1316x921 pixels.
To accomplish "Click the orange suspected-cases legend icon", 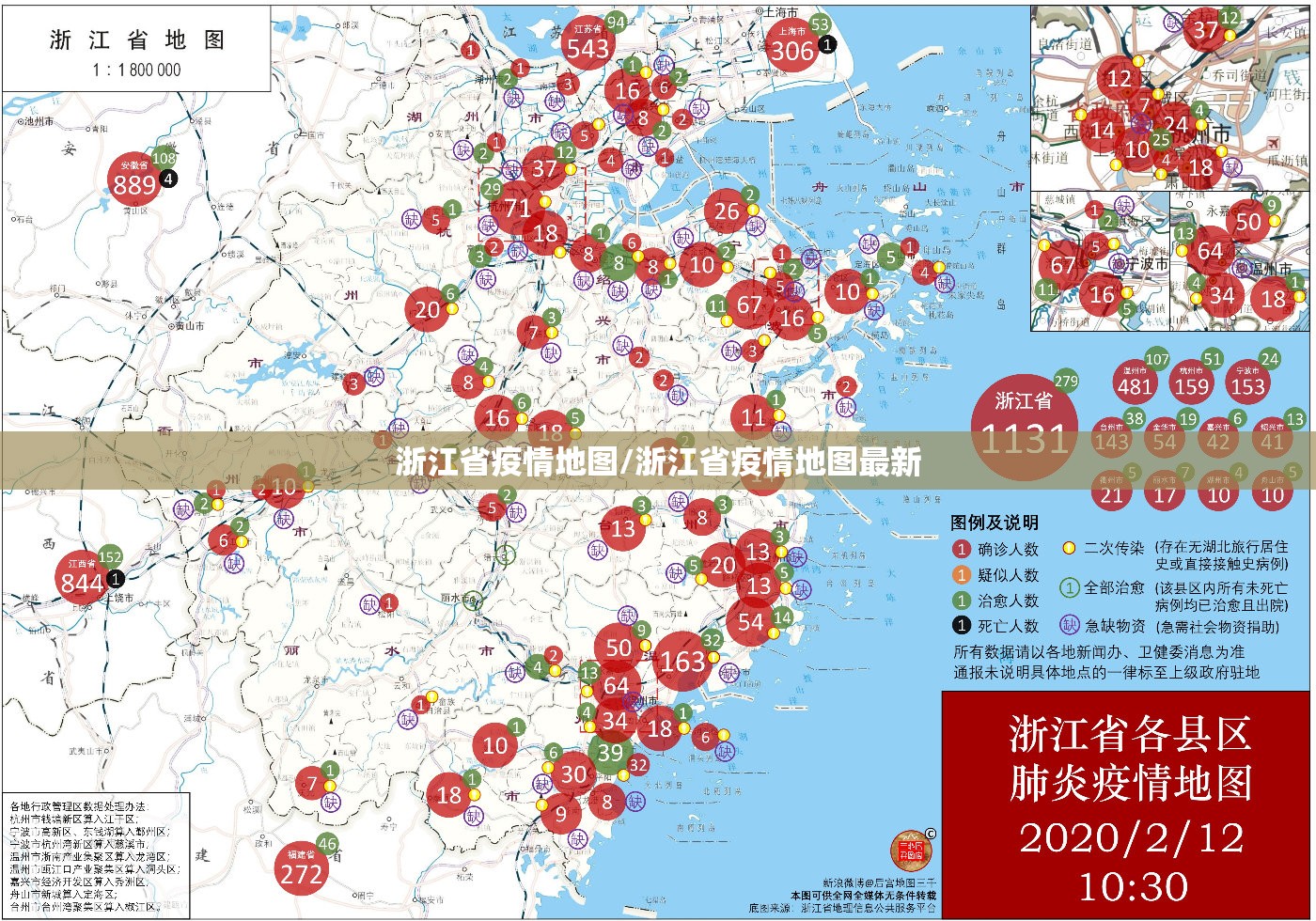I will click(x=961, y=575).
